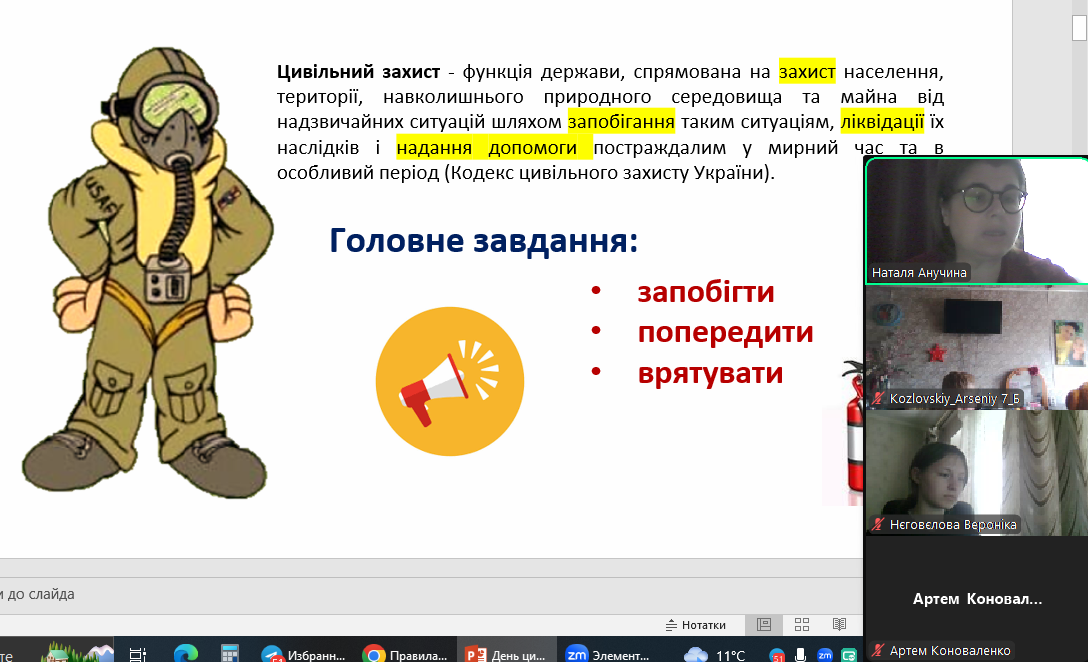The height and width of the screenshot is (662, 1088).
Task: Open Microsoft Edge from taskbar
Action: click(x=185, y=655)
